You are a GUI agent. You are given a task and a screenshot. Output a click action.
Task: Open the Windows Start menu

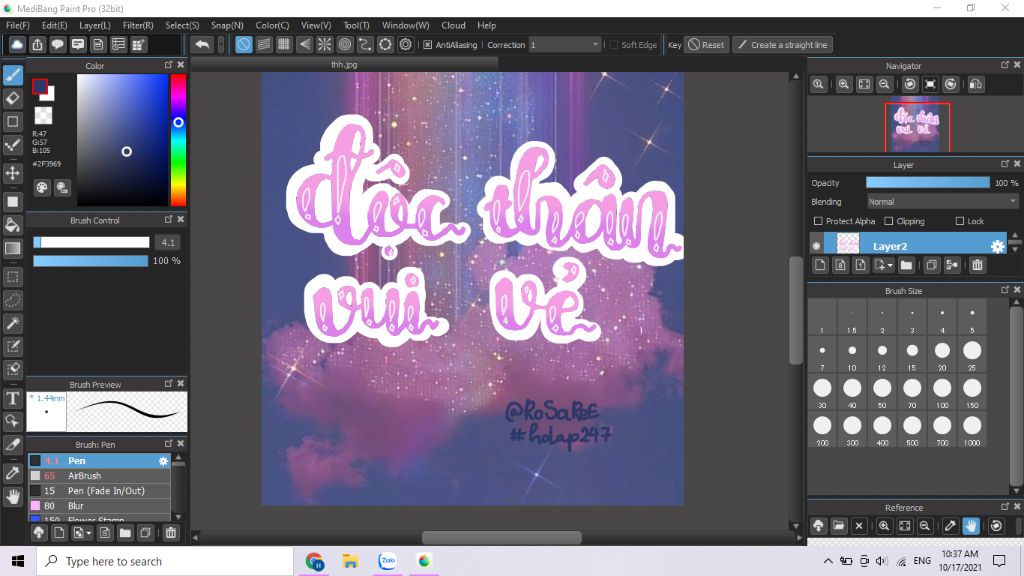tap(18, 561)
